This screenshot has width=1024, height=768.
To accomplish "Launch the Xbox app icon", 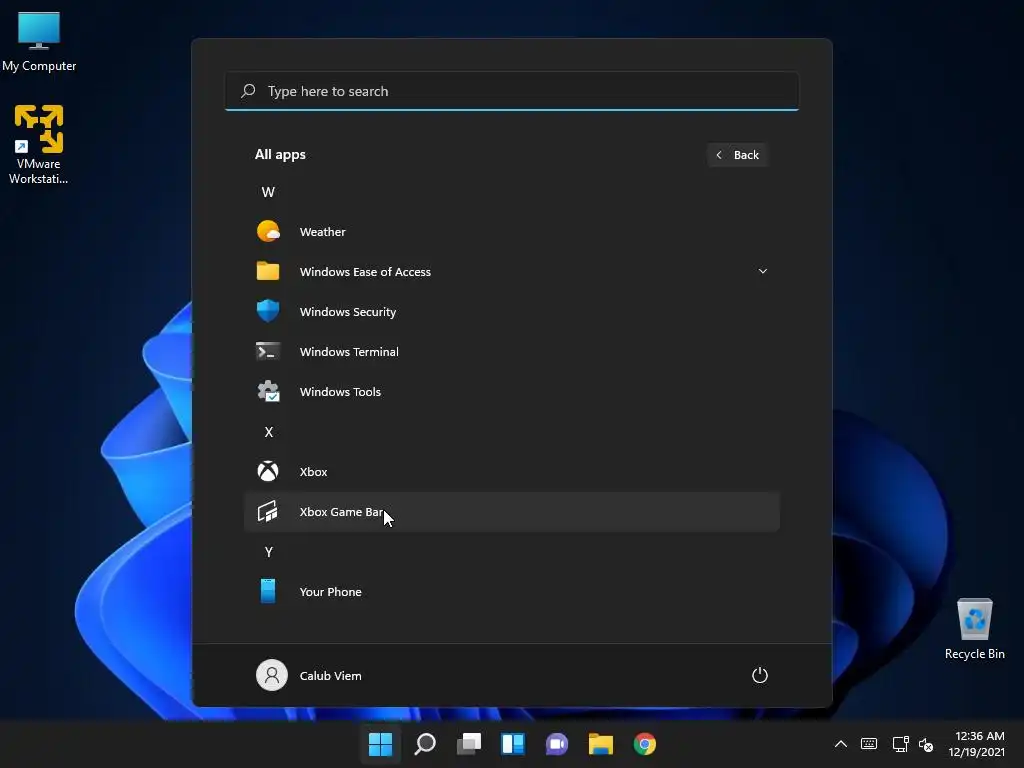I will click(x=268, y=471).
